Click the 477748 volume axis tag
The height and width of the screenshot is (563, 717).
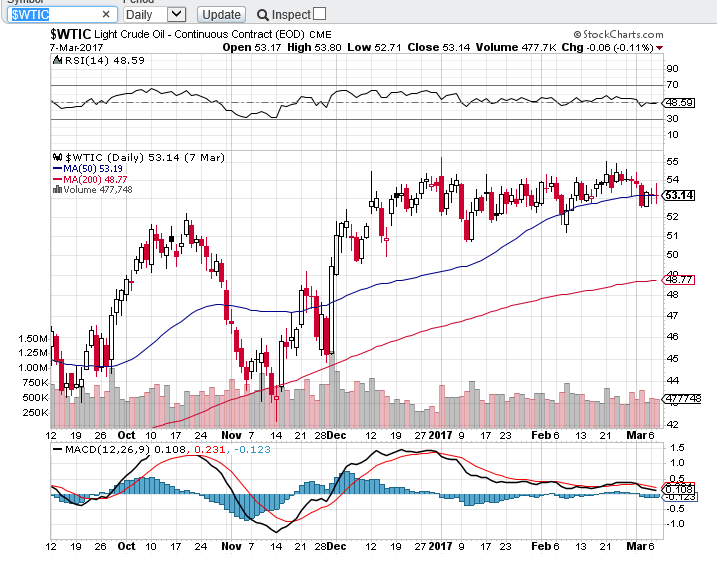click(682, 398)
